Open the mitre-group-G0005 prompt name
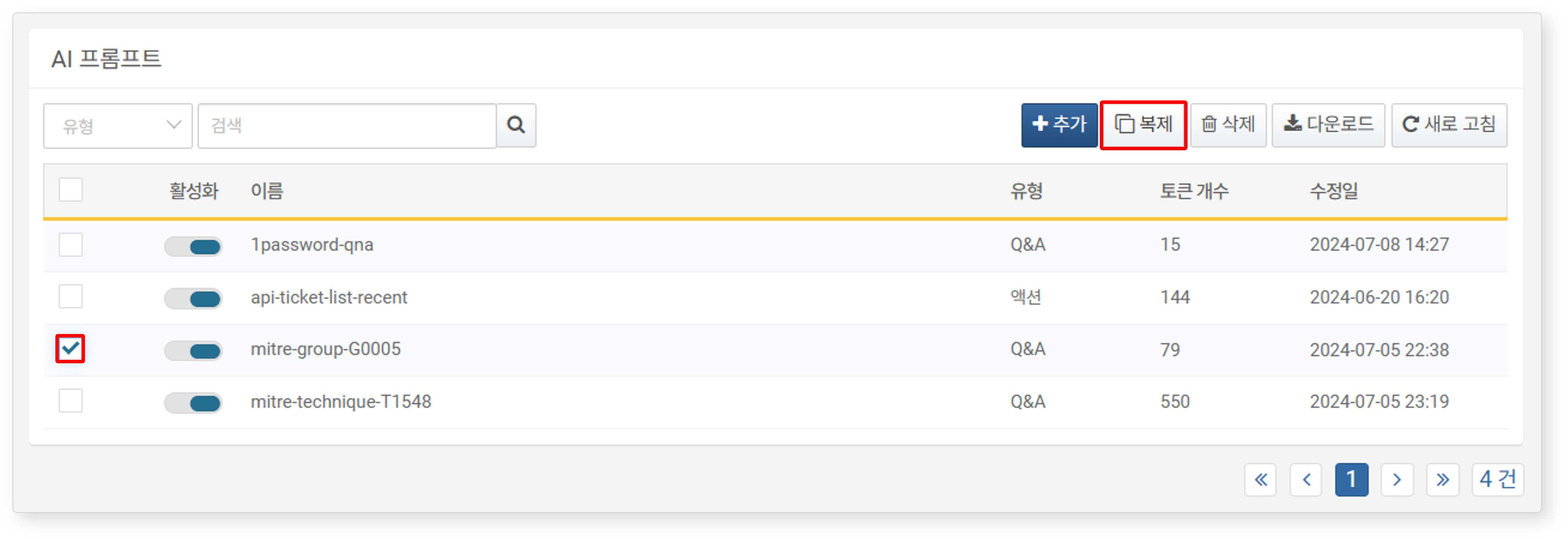 point(326,350)
